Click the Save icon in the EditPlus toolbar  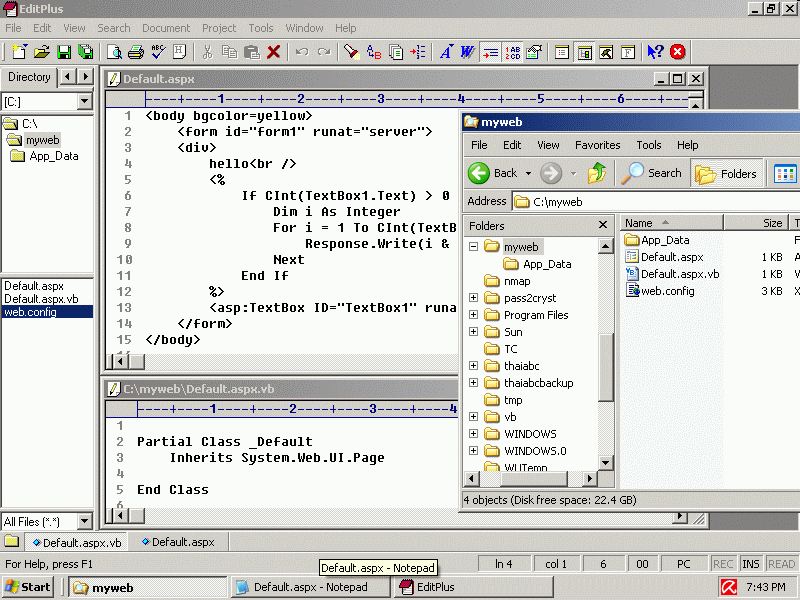[64, 52]
